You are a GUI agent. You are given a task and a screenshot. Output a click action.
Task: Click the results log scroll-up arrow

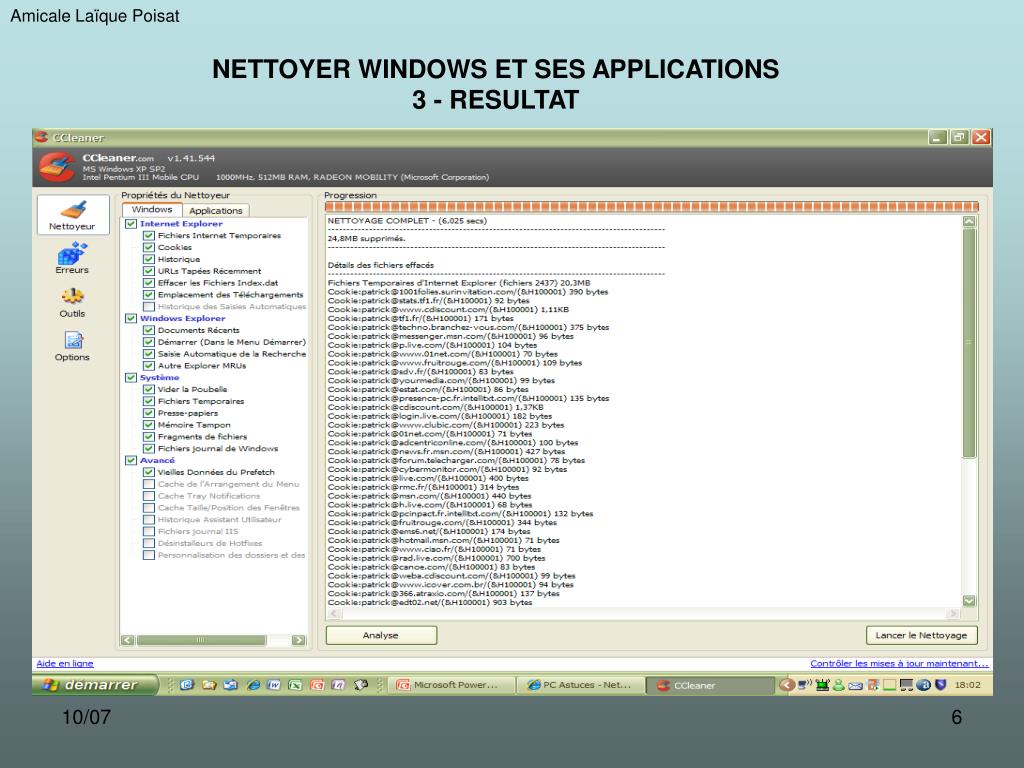[x=969, y=222]
